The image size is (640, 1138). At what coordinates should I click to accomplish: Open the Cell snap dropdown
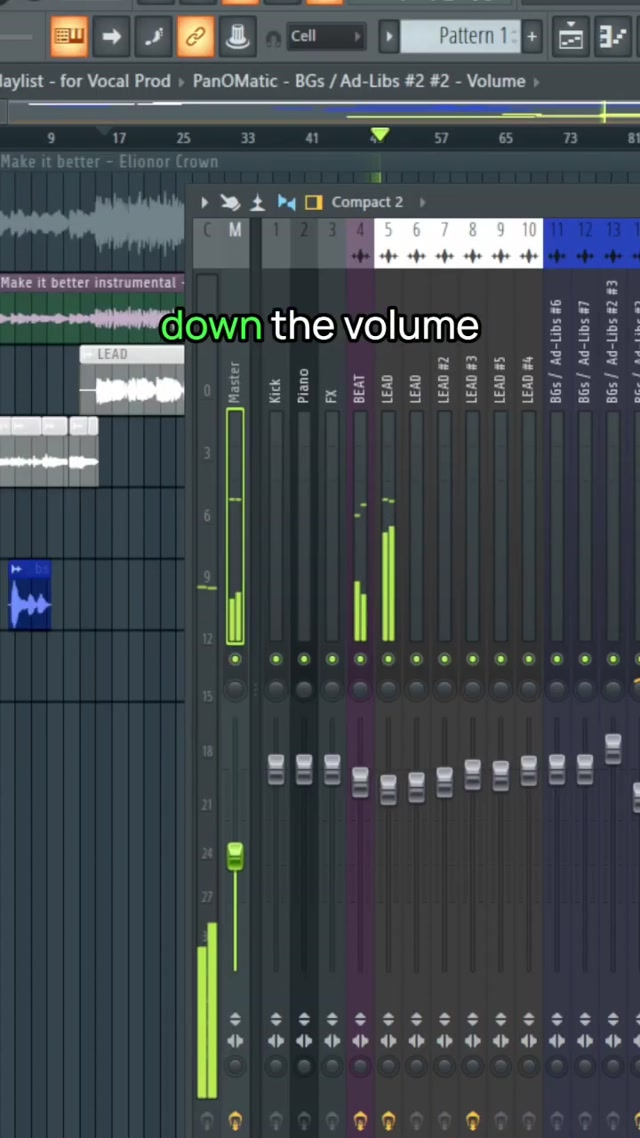click(x=326, y=37)
